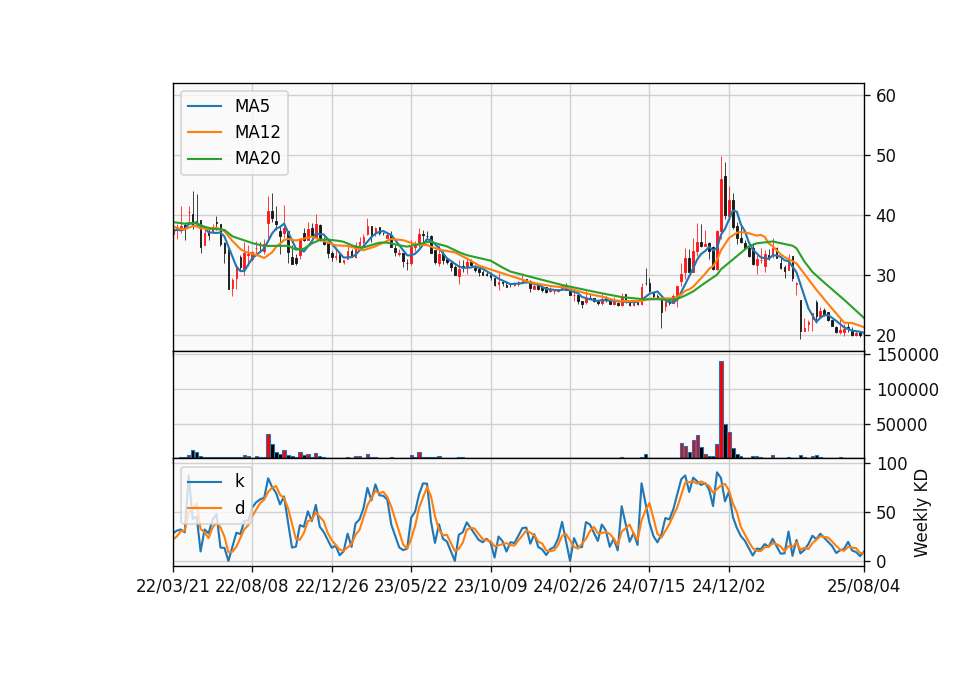
Task: Click the d legend label in KD panel
Action: (239, 508)
